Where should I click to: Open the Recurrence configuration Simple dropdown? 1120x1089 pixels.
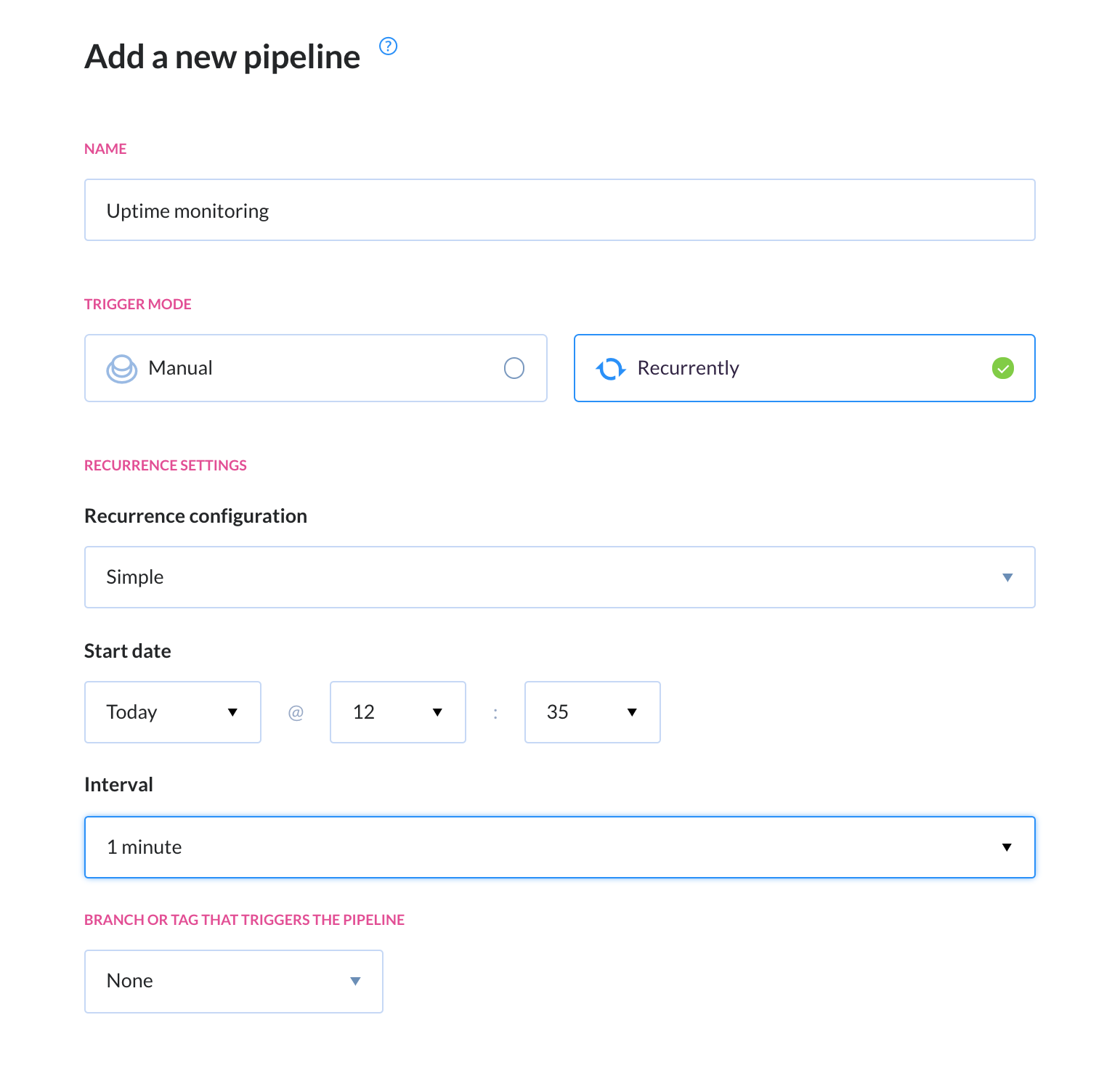click(560, 577)
